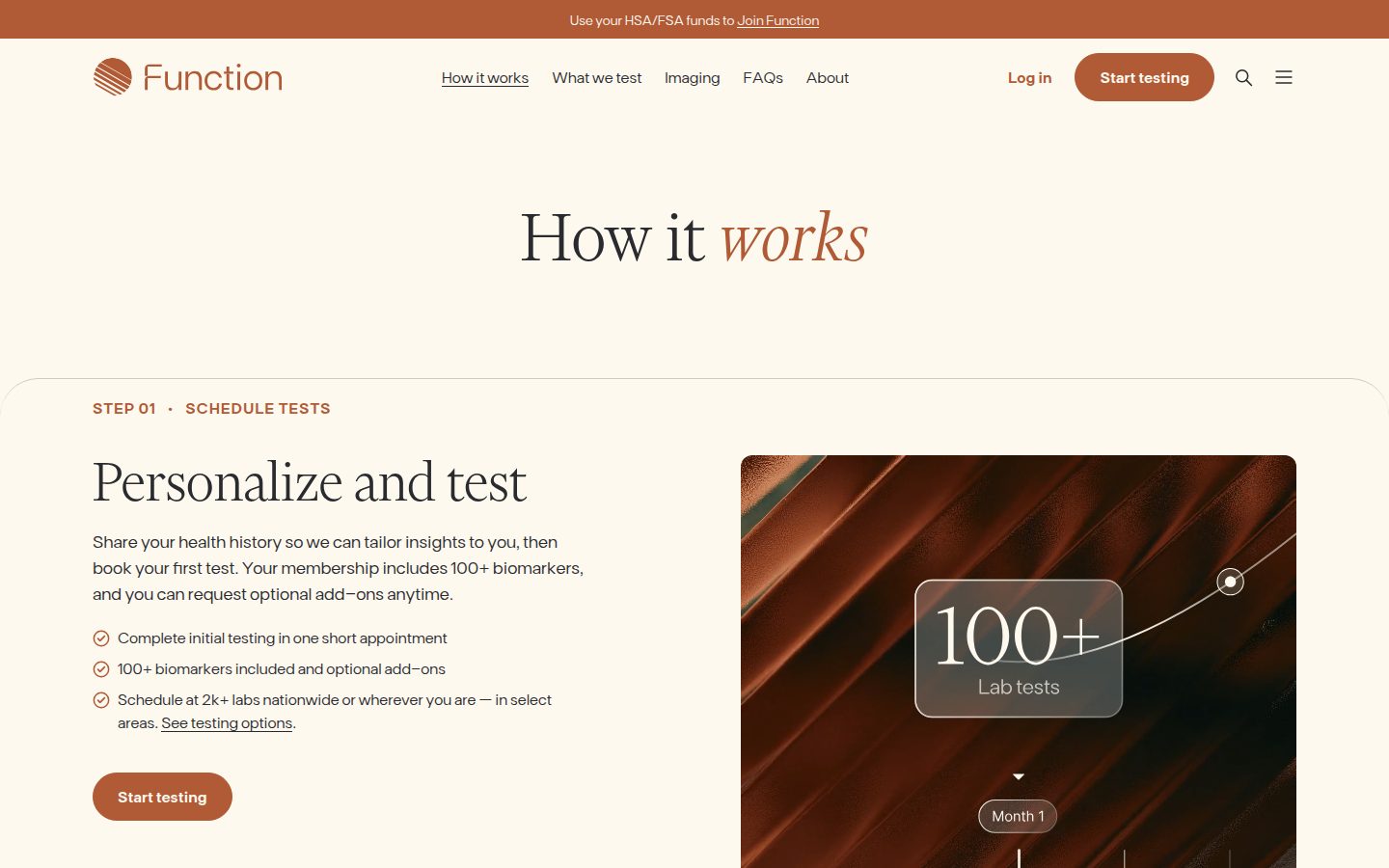Image resolution: width=1389 pixels, height=868 pixels.
Task: Open the See testing options link
Action: [x=227, y=723]
